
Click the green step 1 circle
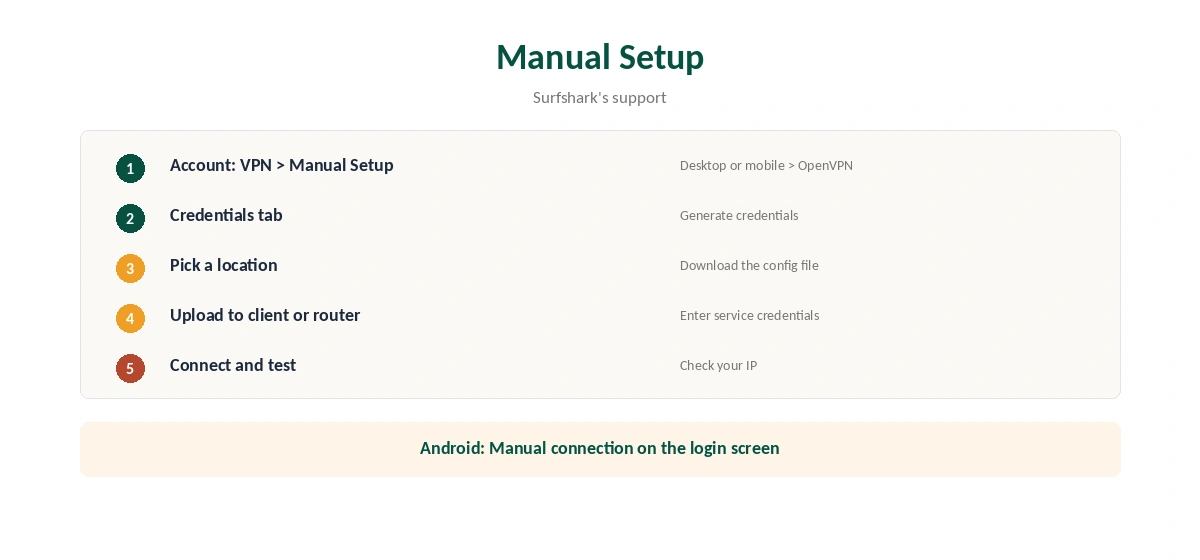coord(130,168)
